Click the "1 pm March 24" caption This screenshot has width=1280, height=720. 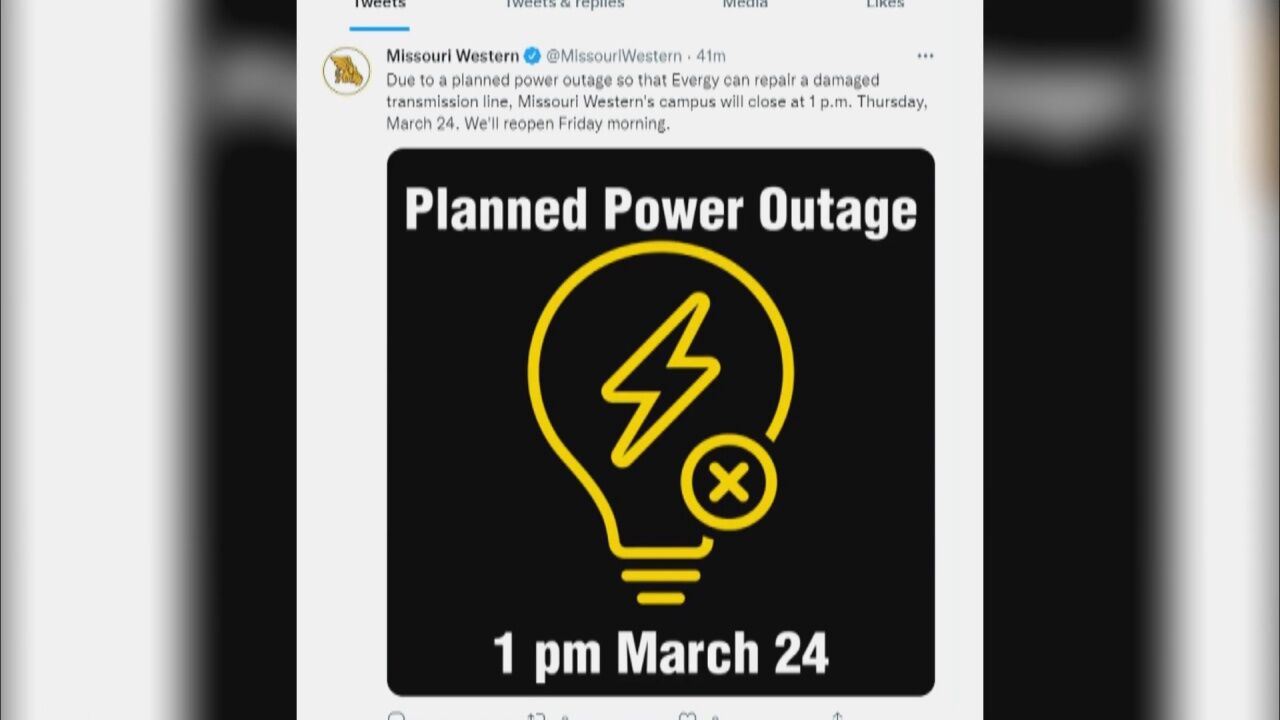(x=661, y=651)
